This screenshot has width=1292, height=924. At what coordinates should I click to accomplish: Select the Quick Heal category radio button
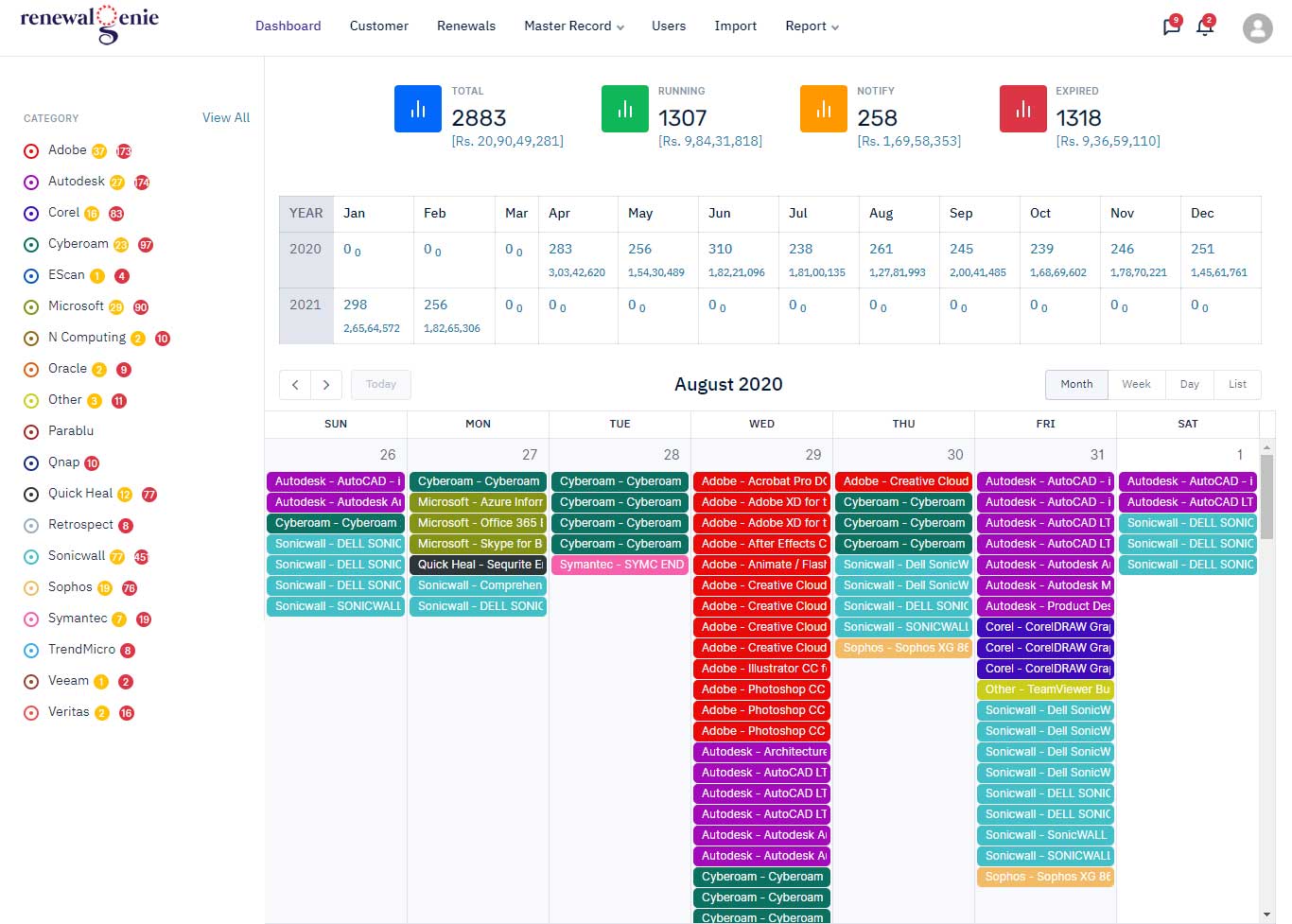click(31, 495)
